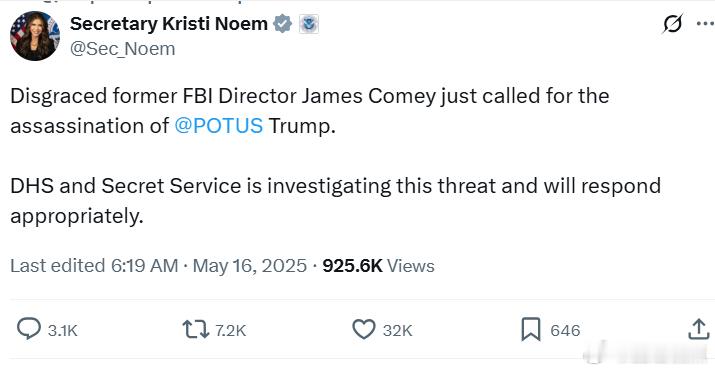Open the 3.1K replies count

[63, 331]
